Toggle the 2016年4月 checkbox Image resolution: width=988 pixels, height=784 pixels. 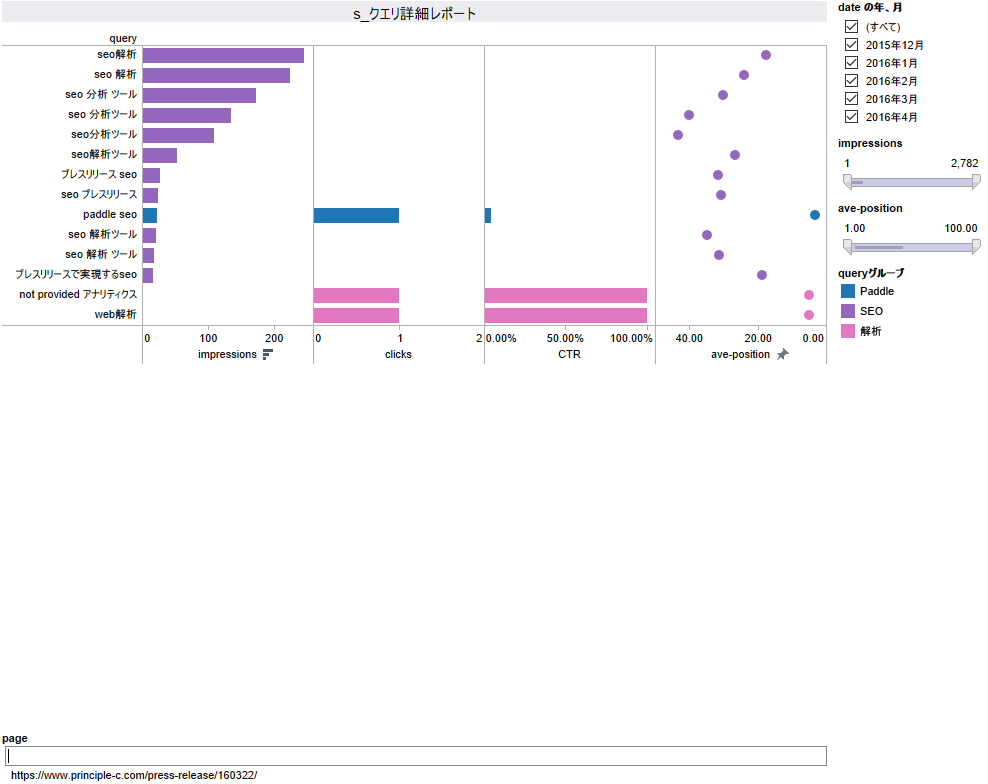coord(852,117)
